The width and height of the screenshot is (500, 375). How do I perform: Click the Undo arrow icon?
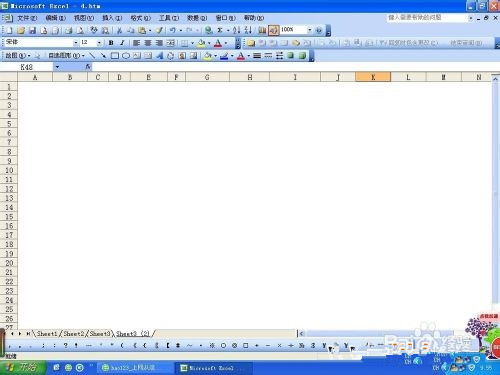173,30
